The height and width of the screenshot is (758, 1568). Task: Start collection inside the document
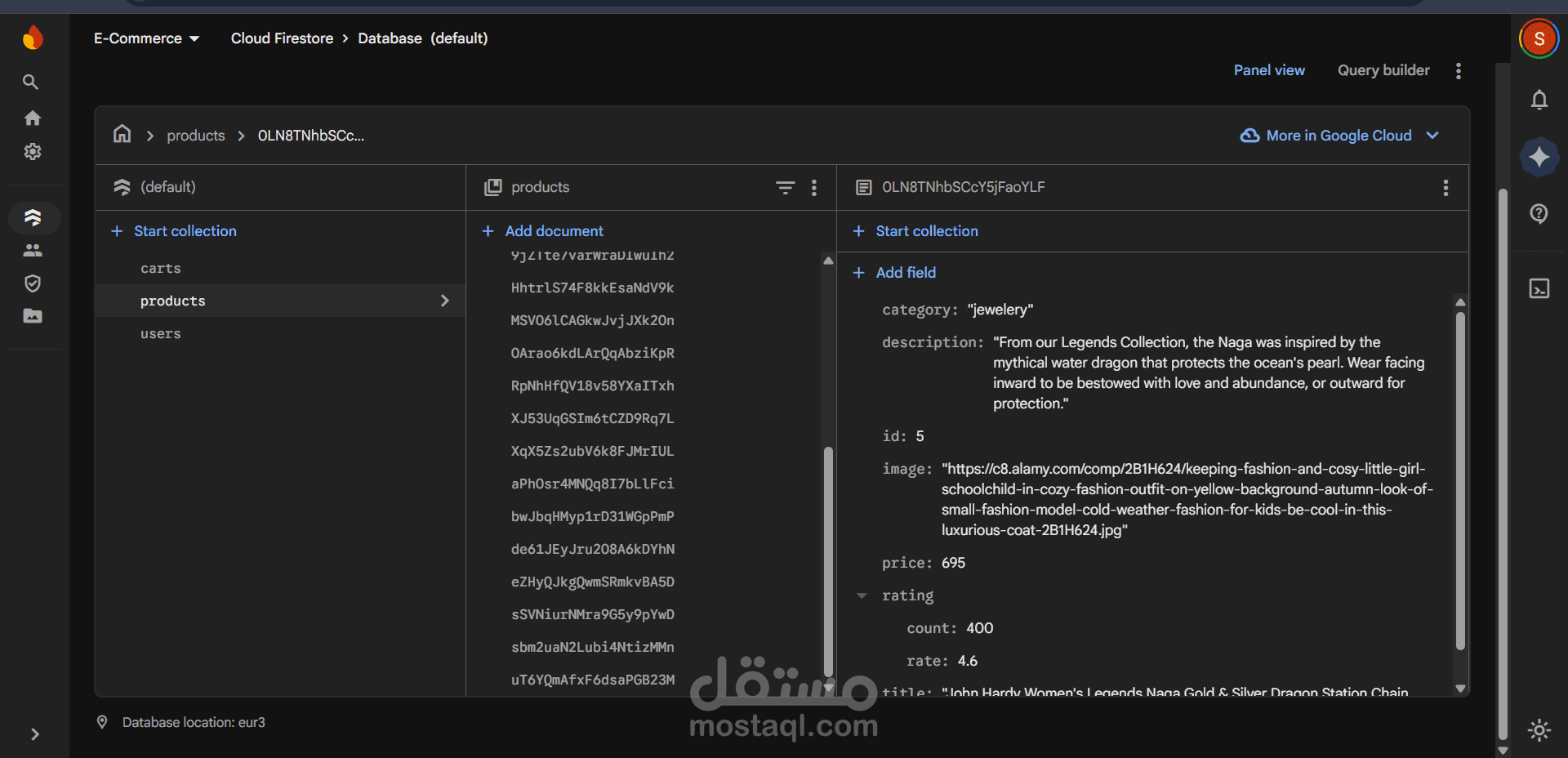click(x=915, y=231)
